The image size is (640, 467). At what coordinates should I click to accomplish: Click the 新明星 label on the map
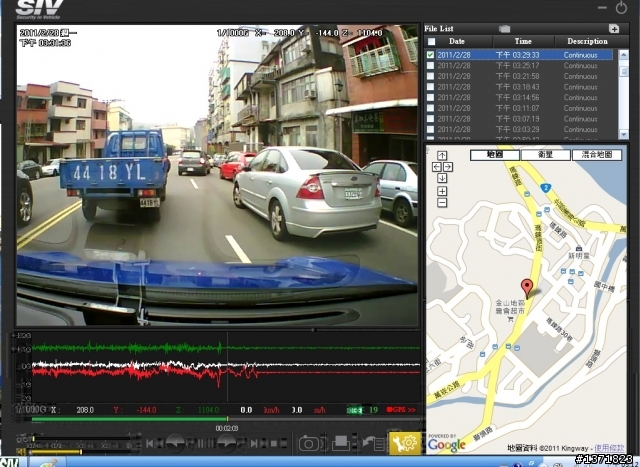(578, 256)
